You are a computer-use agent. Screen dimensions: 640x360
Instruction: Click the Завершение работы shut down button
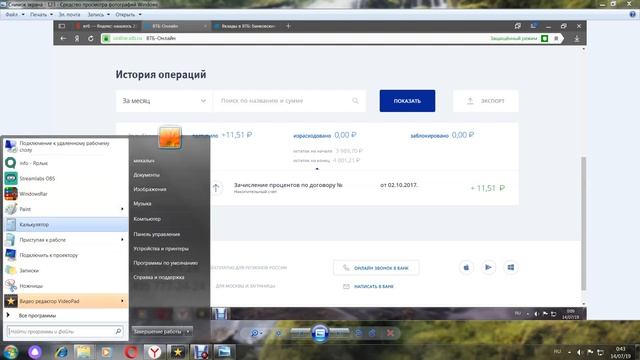click(x=158, y=331)
